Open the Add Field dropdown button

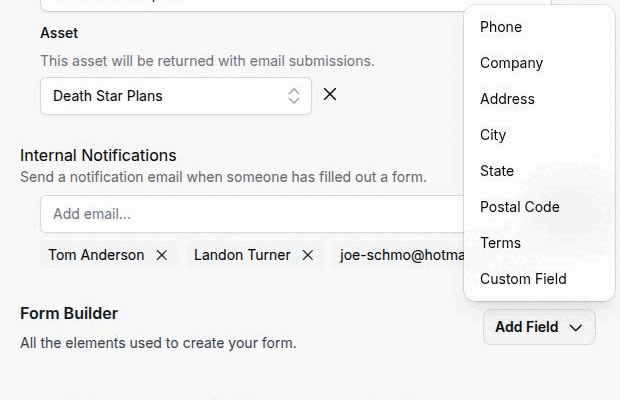(539, 327)
